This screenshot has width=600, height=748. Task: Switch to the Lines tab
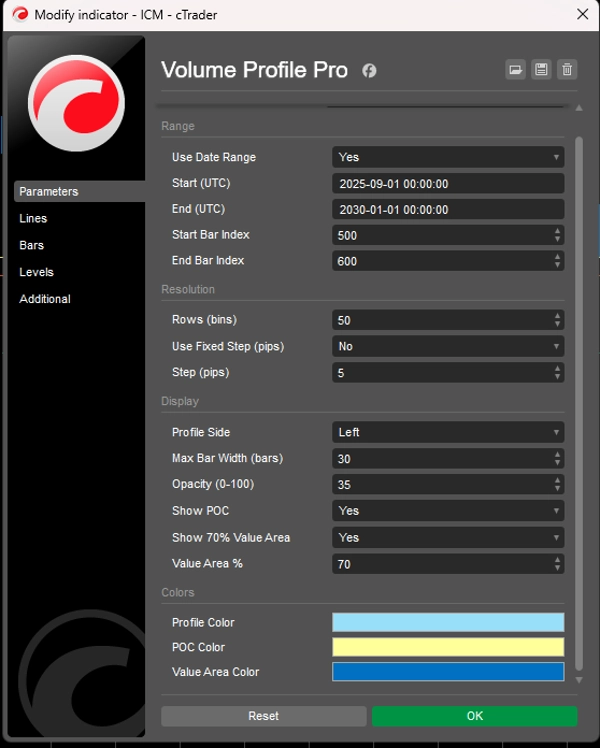coord(33,218)
